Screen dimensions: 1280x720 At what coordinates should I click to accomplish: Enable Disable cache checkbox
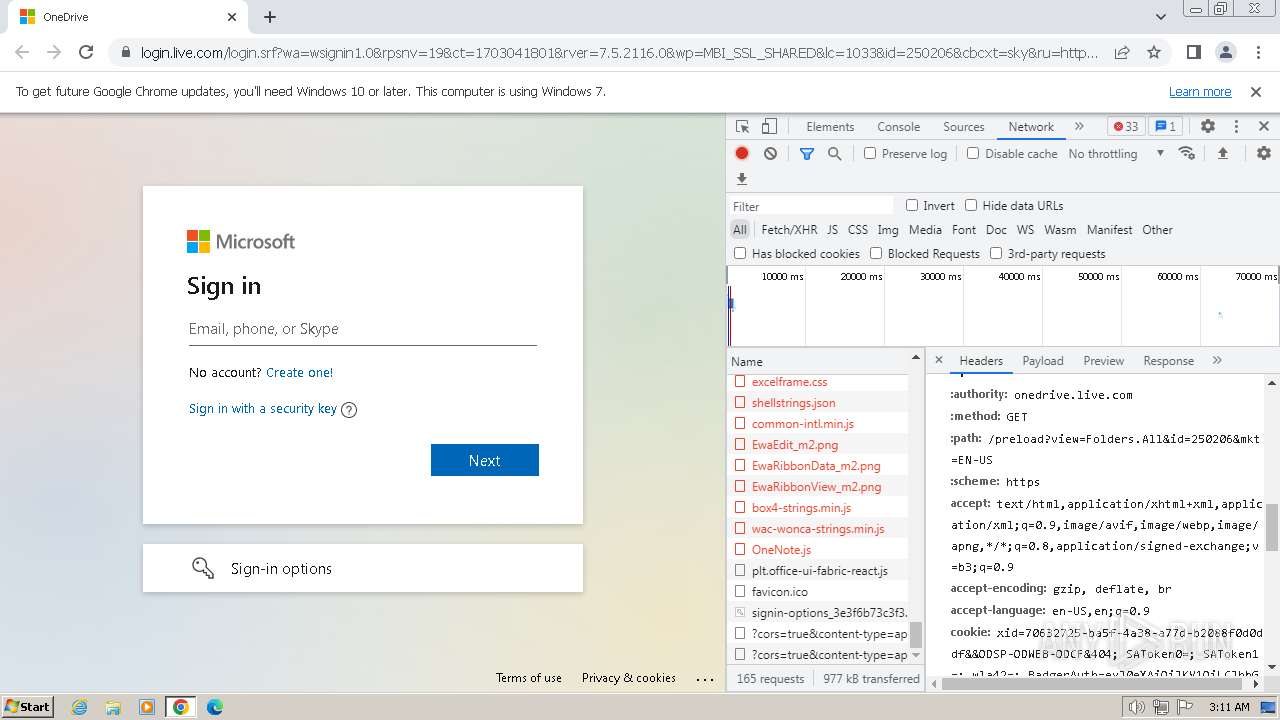coord(973,153)
